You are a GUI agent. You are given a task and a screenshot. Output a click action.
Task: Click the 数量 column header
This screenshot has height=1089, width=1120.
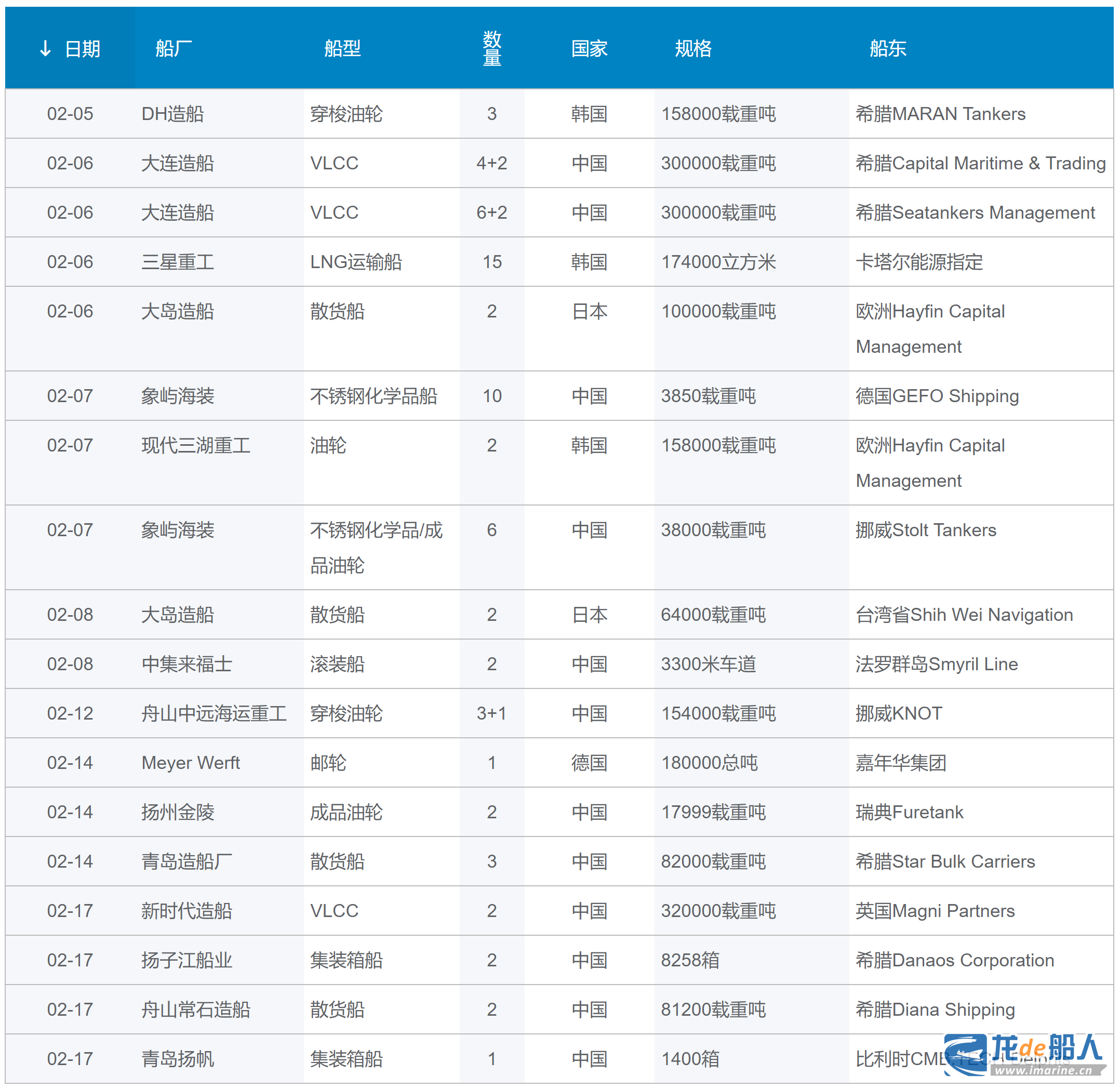[491, 49]
